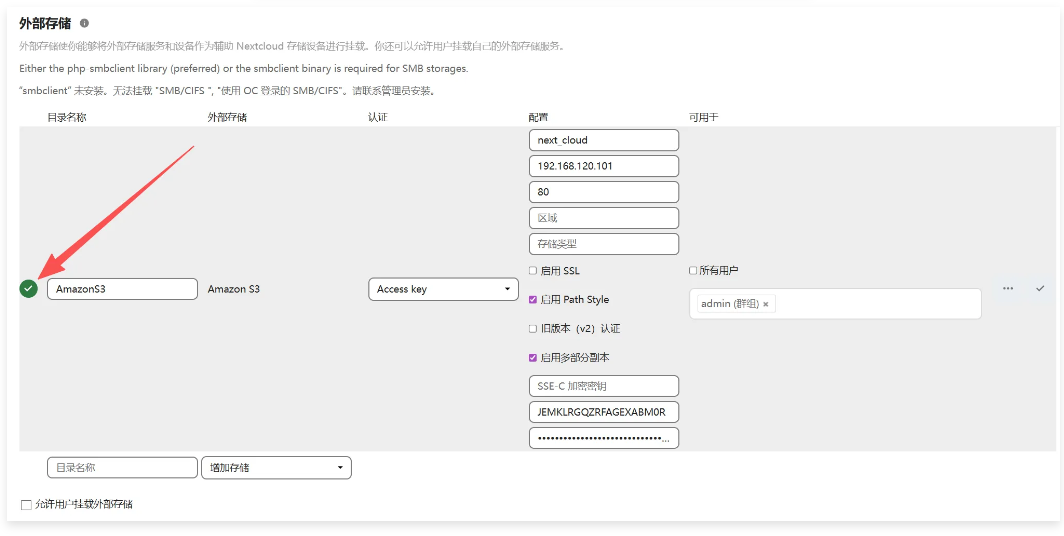Open the Access key authentication dropdown

[442, 289]
